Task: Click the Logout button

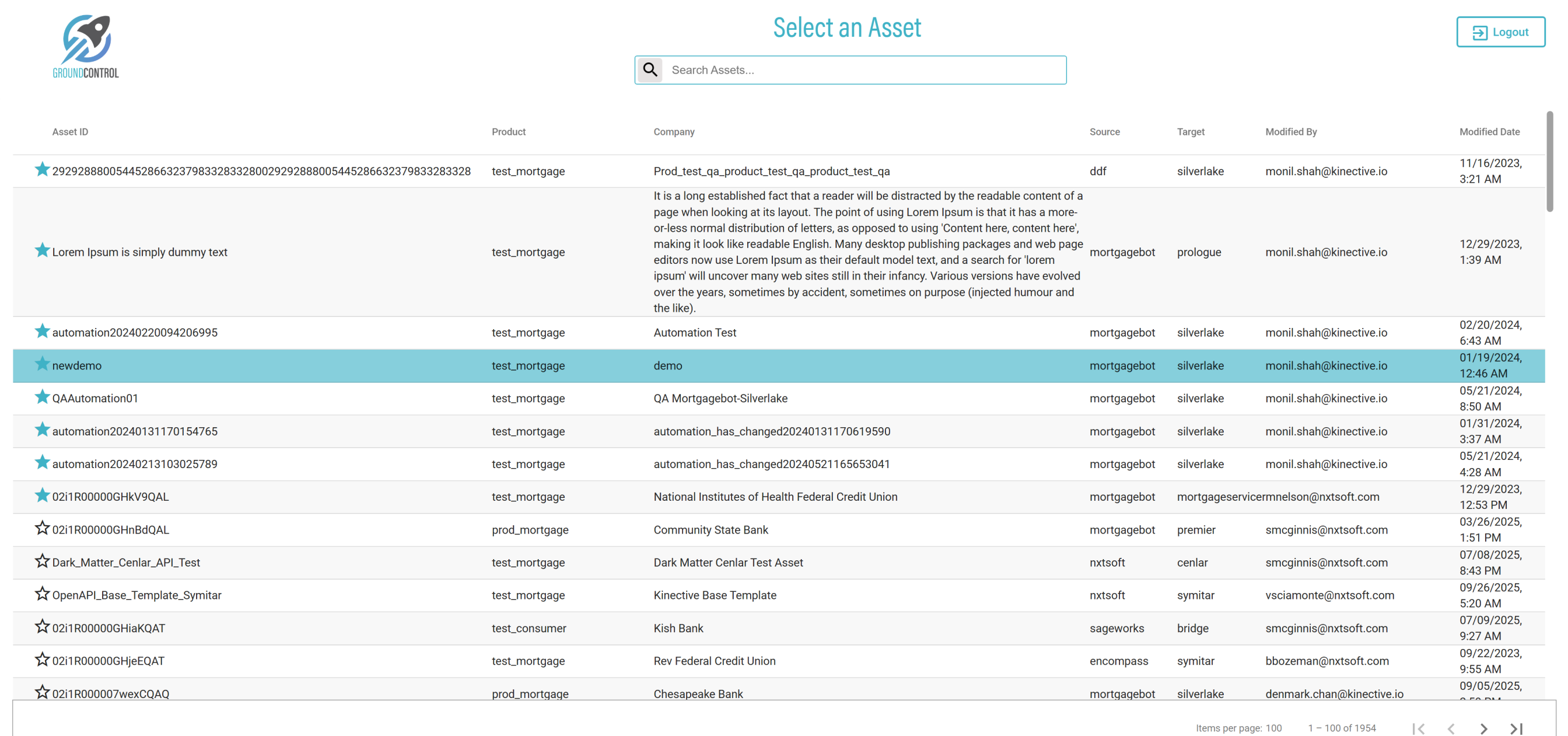Action: coord(1500,32)
